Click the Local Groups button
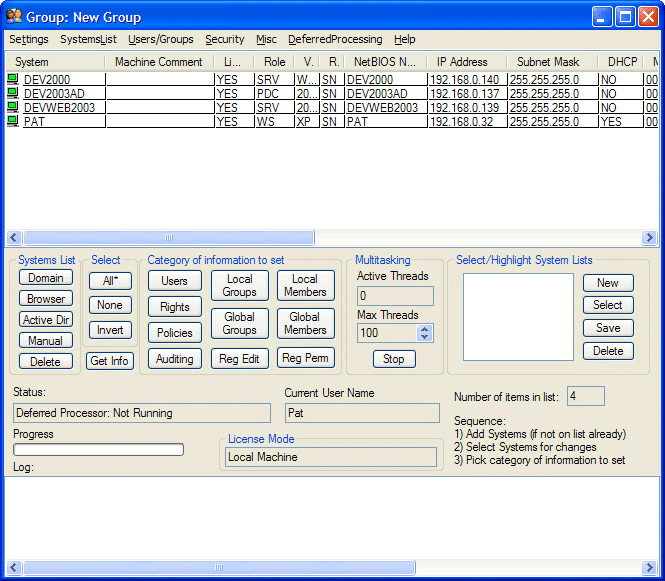Viewport: 665px width, 581px height. tap(240, 285)
